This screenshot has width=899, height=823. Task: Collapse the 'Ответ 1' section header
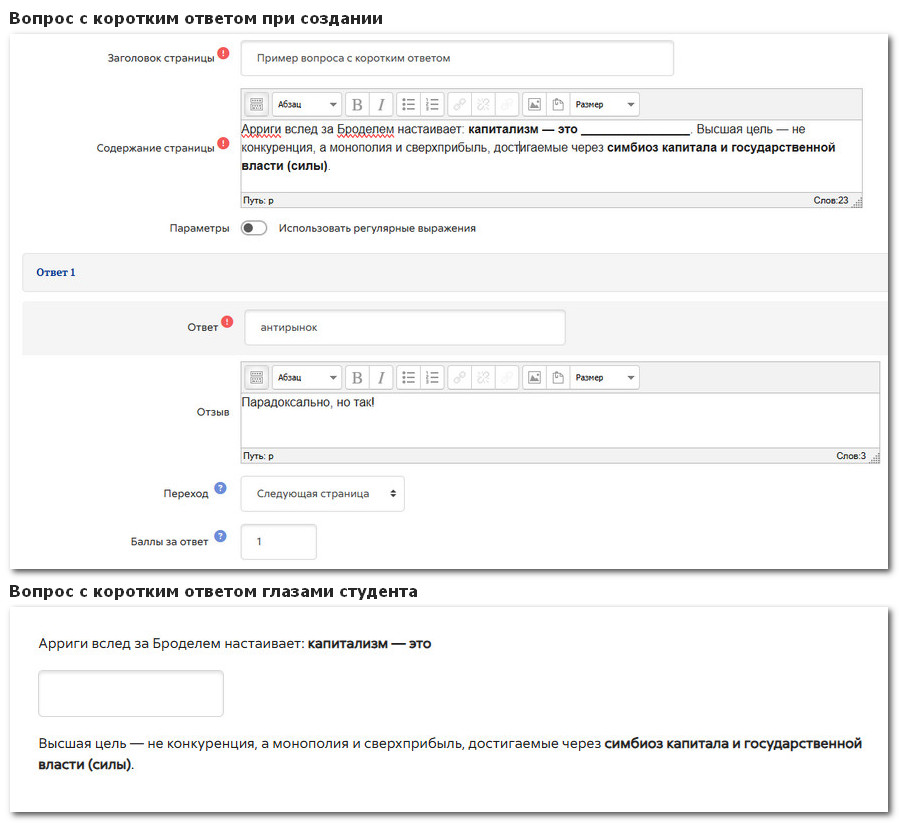pyautogui.click(x=56, y=272)
